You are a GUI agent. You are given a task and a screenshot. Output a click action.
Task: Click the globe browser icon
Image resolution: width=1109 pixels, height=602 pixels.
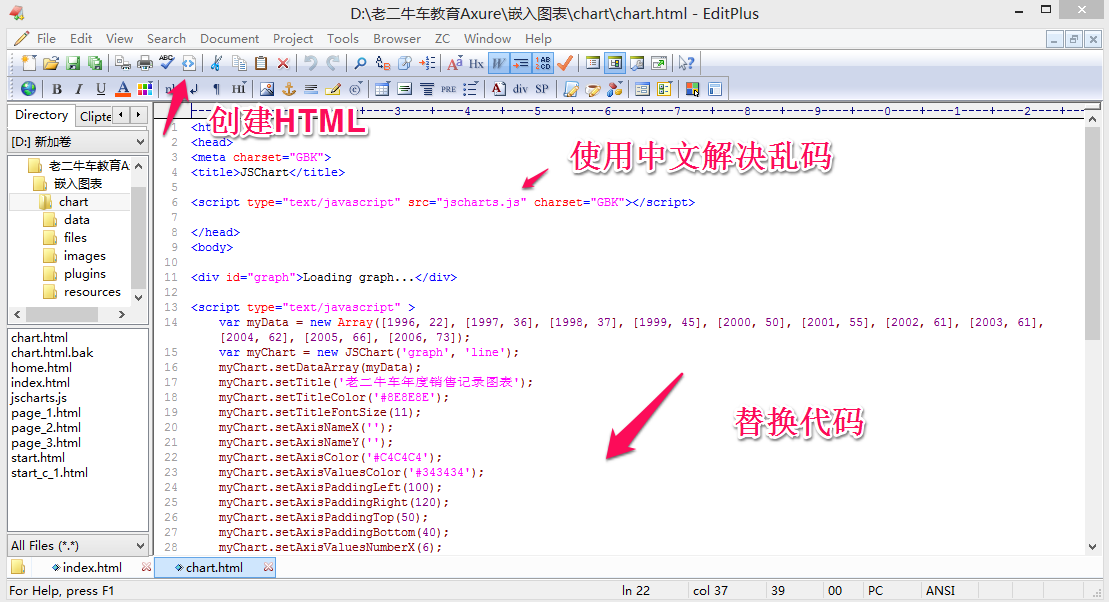28,89
